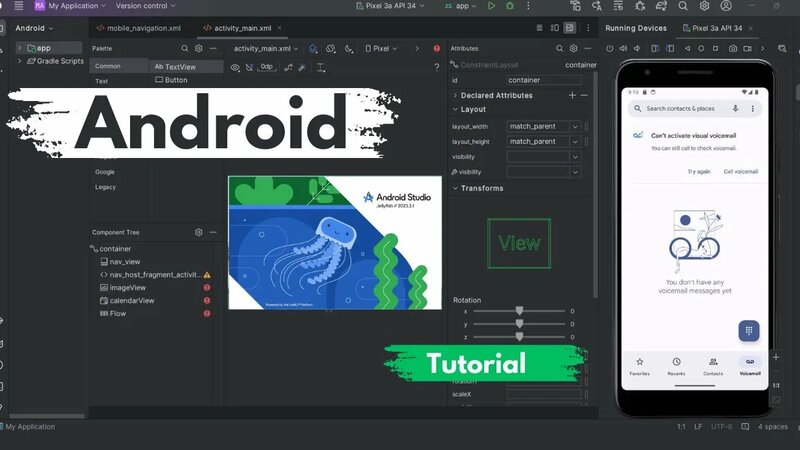Toggle the designer view options eye
This screenshot has width=800, height=450.
[x=235, y=67]
